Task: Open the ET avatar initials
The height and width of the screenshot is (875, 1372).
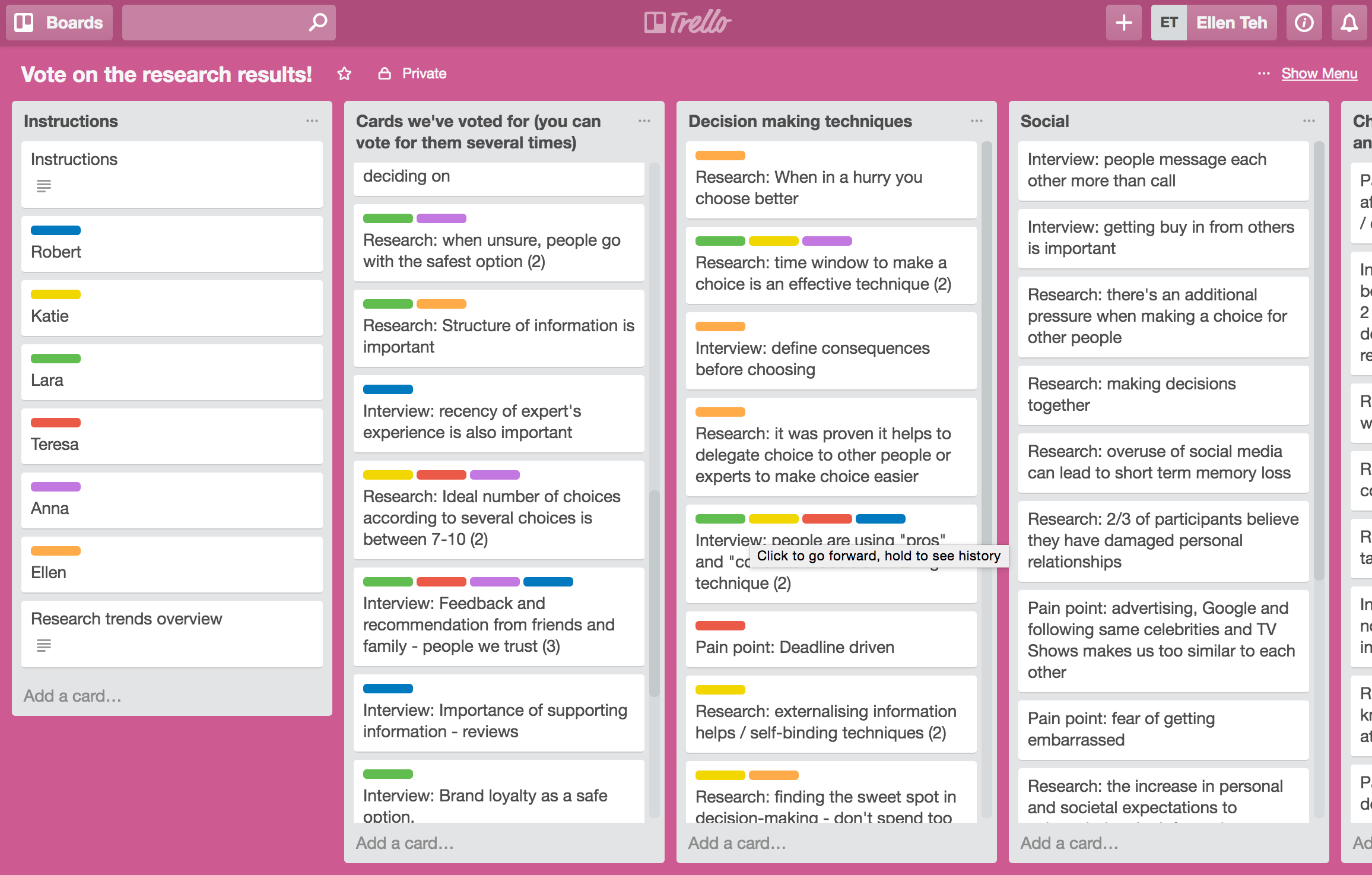Action: click(1168, 23)
